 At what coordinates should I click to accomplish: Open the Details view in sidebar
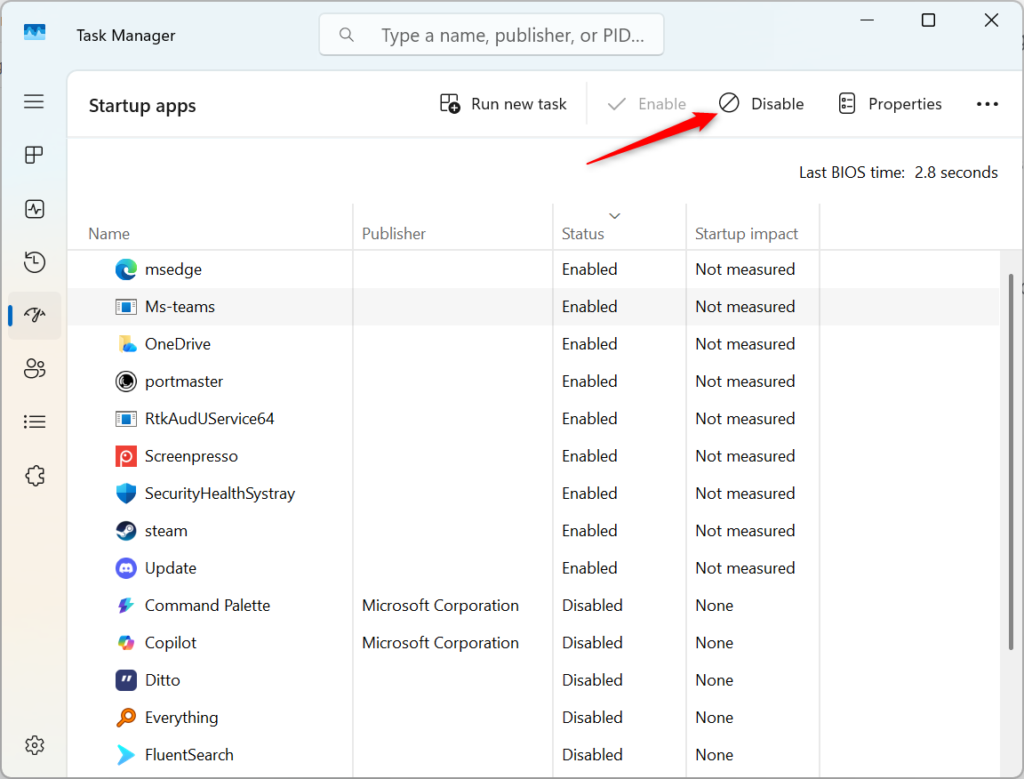[x=34, y=421]
